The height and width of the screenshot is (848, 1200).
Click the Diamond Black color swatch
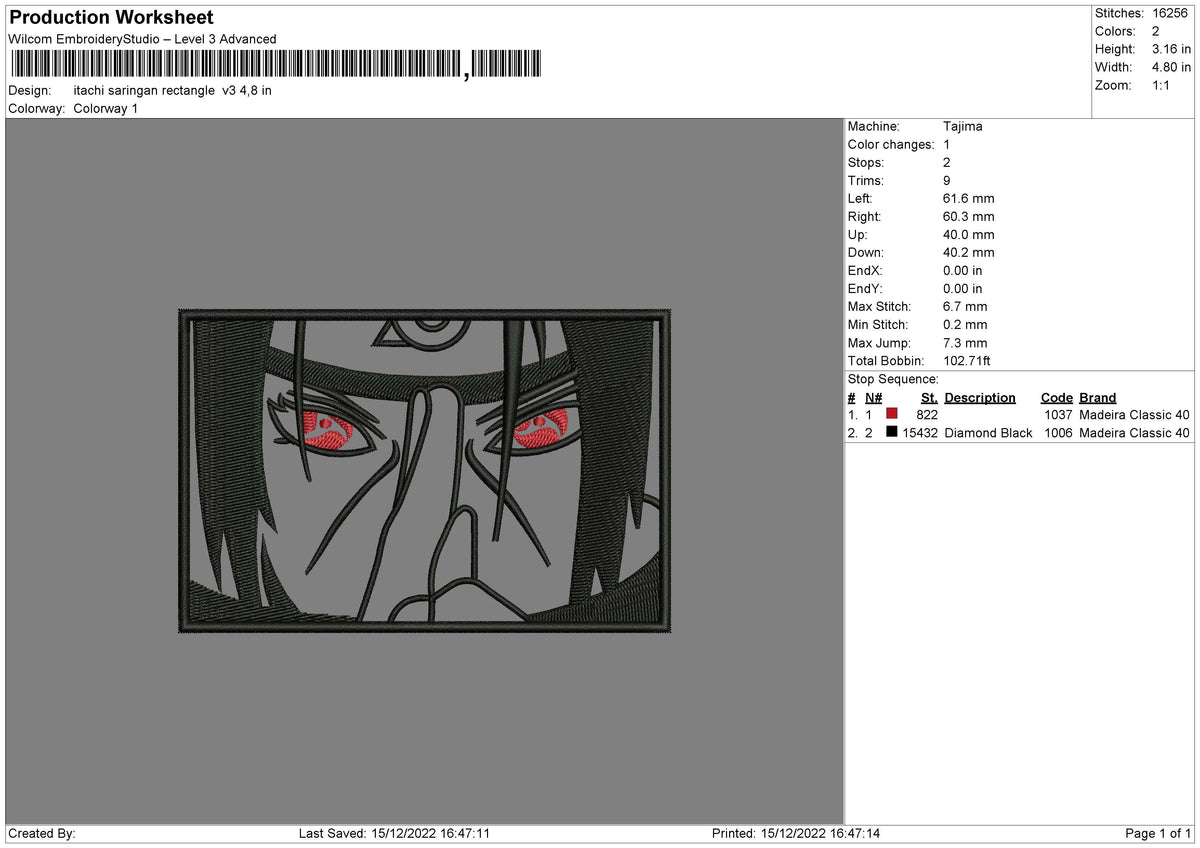tap(890, 432)
